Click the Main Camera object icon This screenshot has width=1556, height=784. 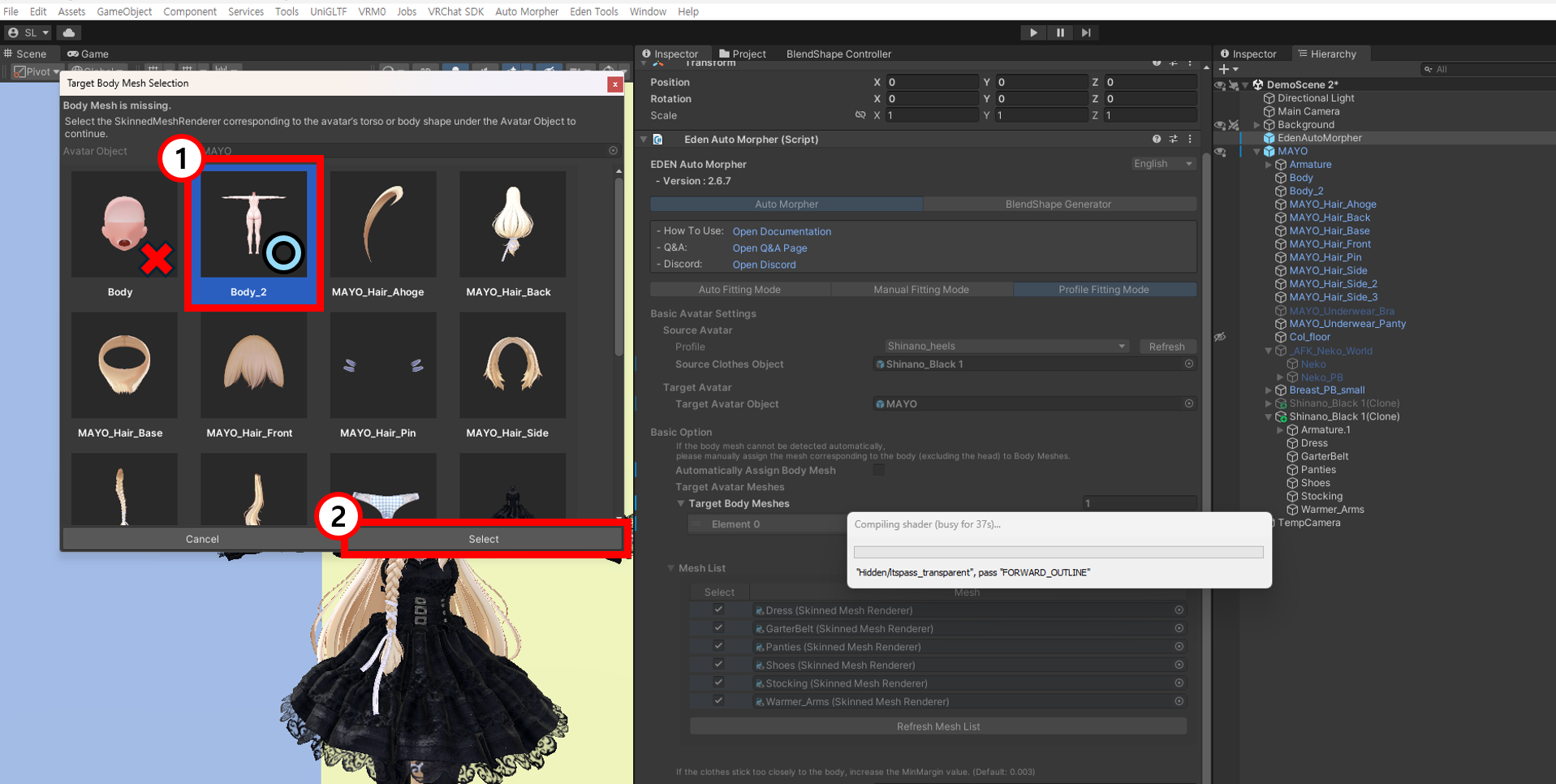coord(1269,111)
